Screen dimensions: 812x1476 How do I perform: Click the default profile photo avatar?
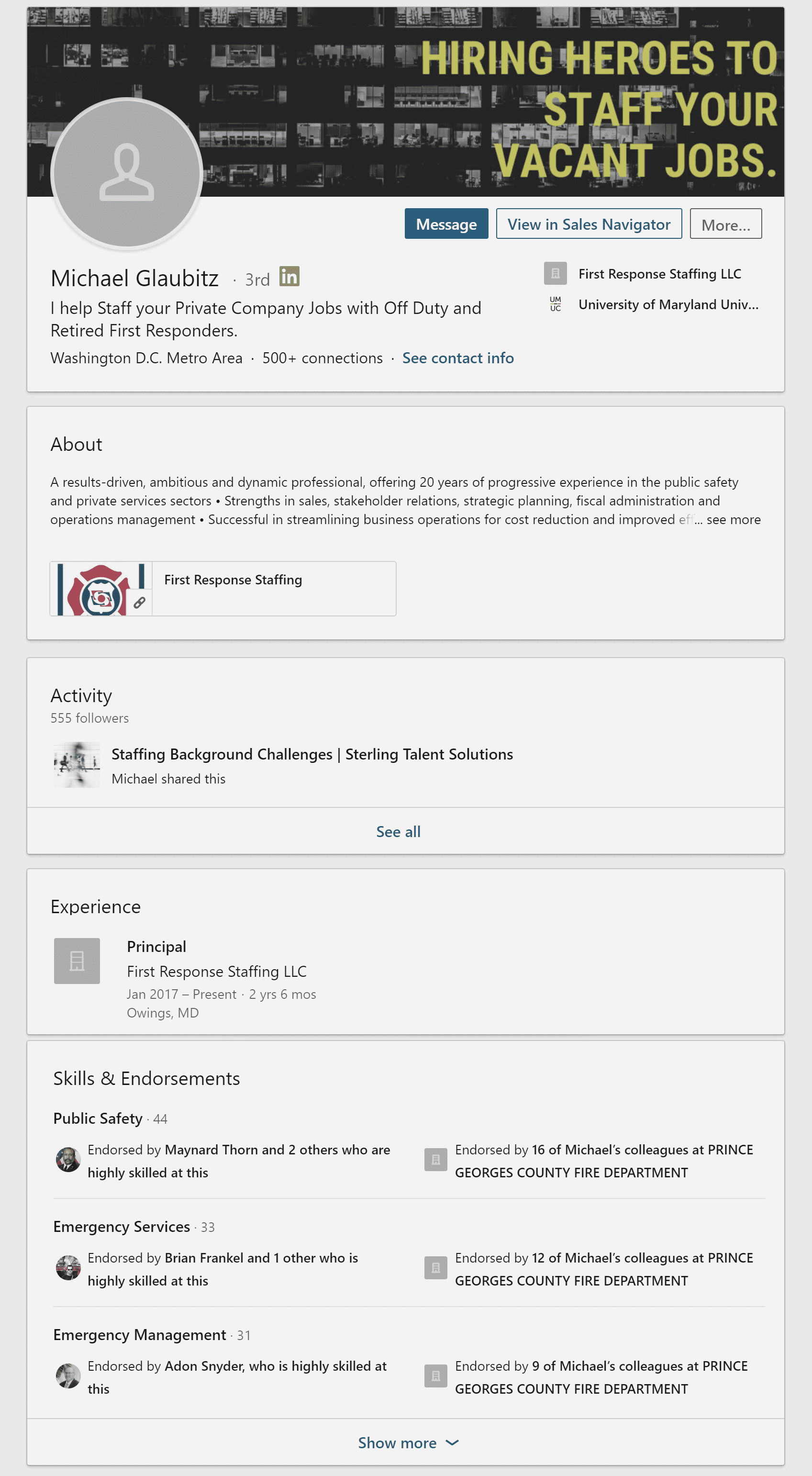click(x=127, y=173)
